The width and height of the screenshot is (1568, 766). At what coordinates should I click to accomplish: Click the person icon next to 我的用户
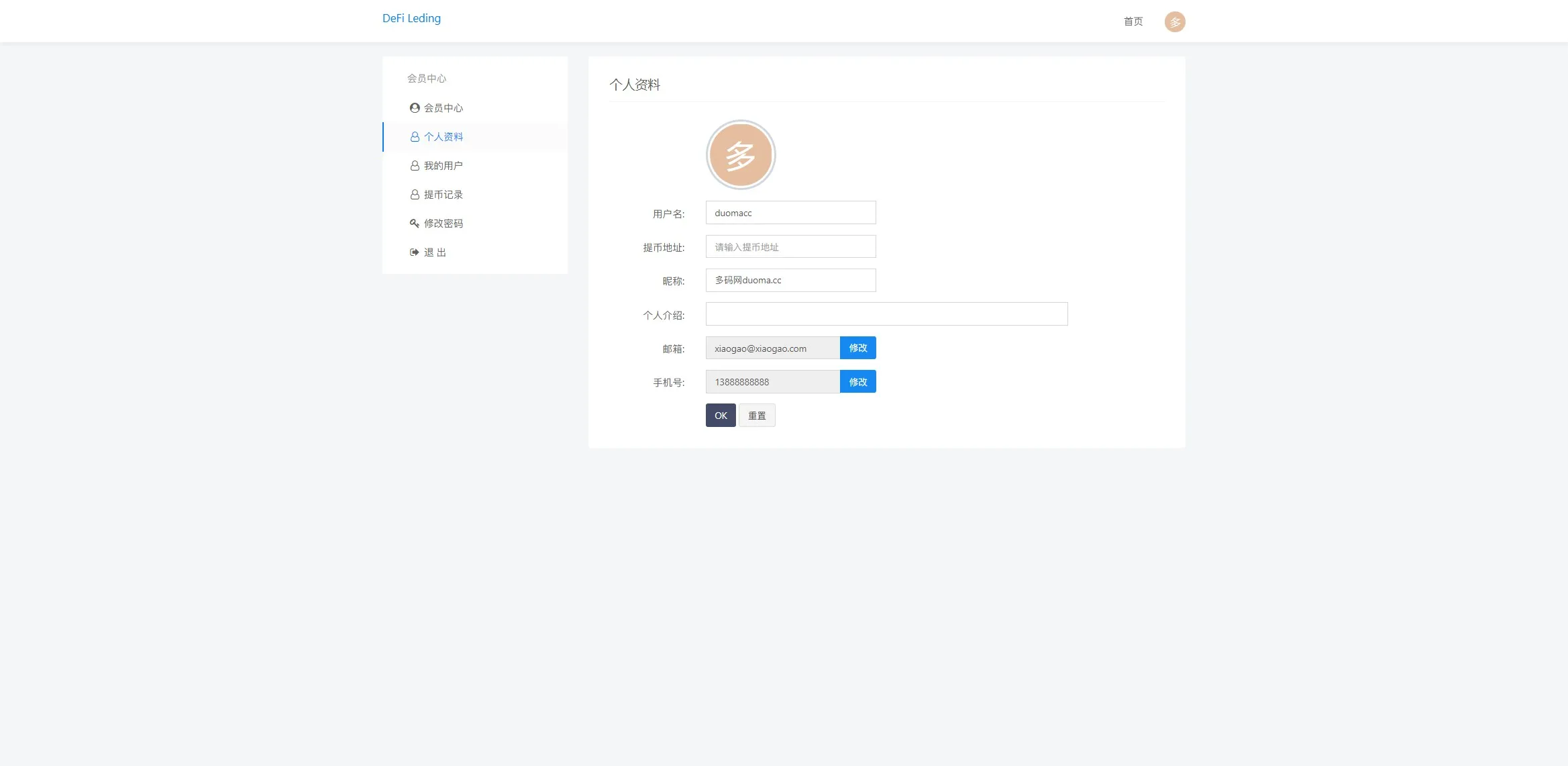pos(415,166)
